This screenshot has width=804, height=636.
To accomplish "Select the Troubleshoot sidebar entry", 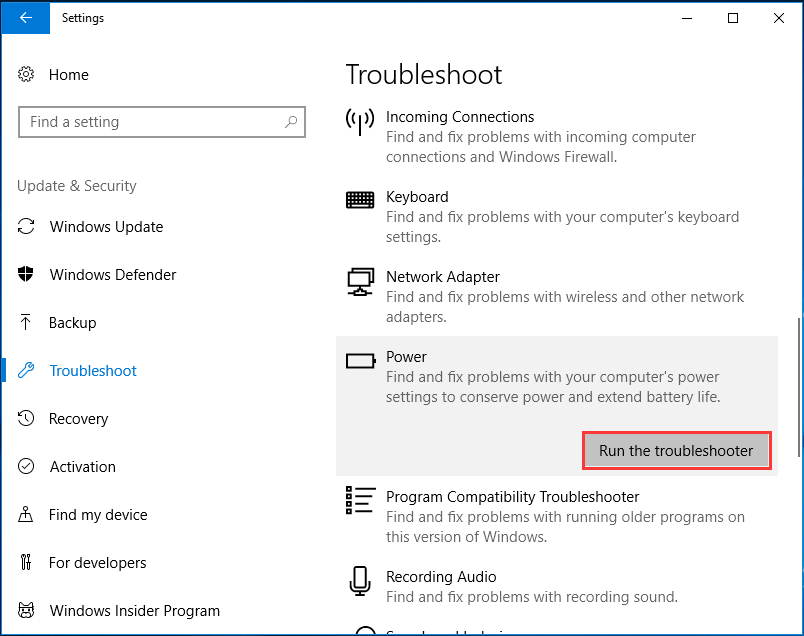I will (93, 371).
